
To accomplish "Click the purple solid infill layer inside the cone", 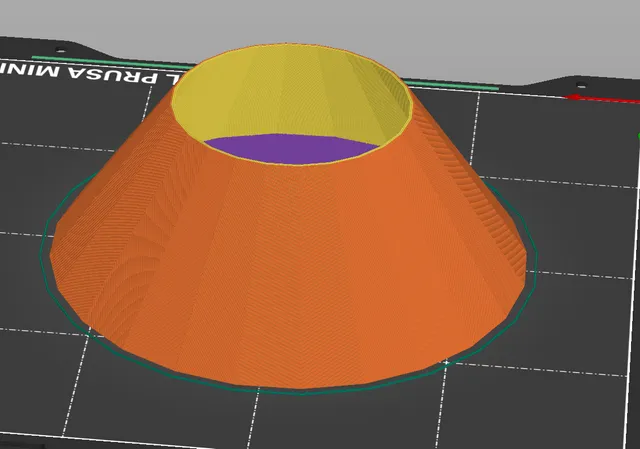I will (x=291, y=149).
